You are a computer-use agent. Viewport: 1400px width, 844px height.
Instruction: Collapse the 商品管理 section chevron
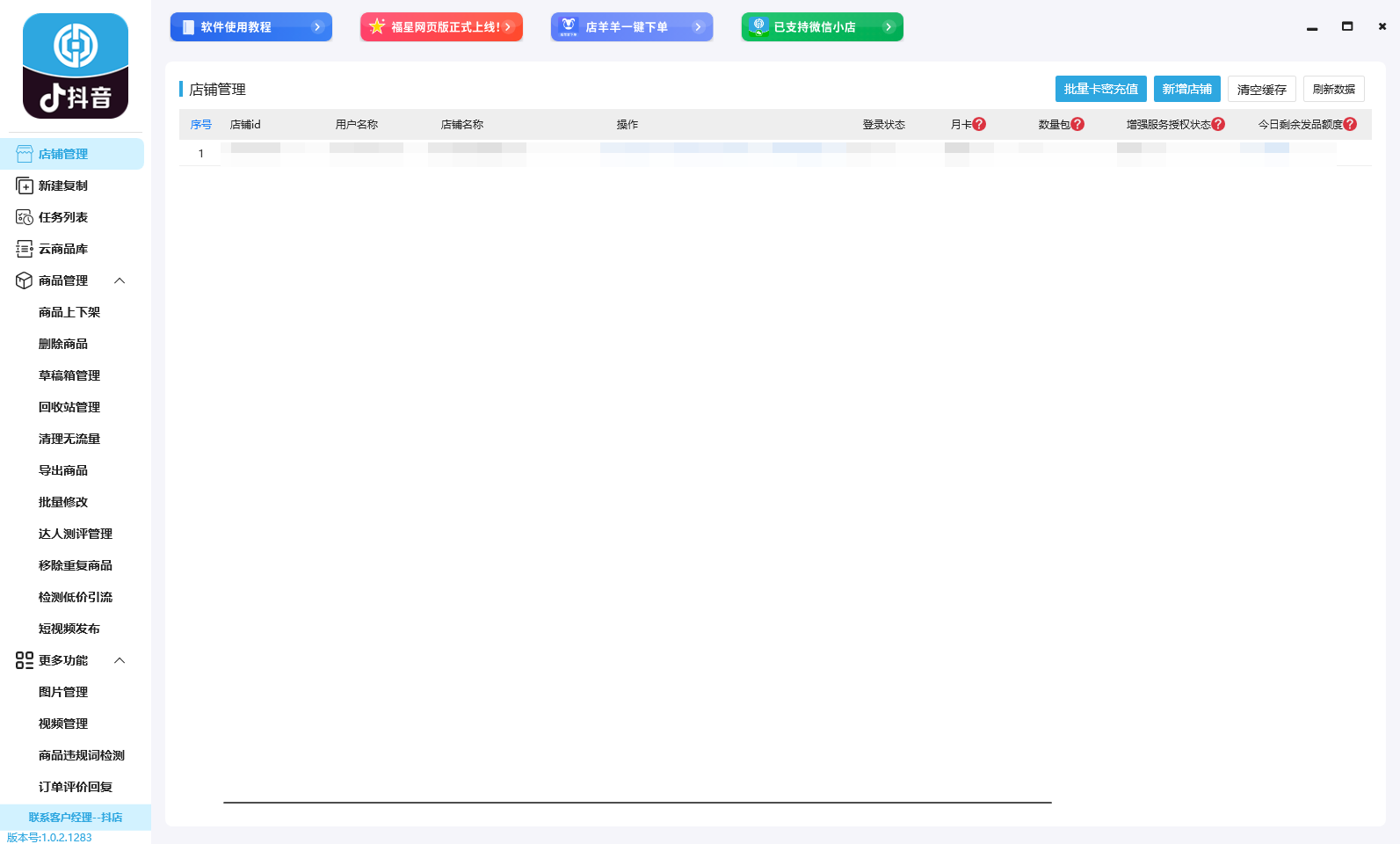120,280
